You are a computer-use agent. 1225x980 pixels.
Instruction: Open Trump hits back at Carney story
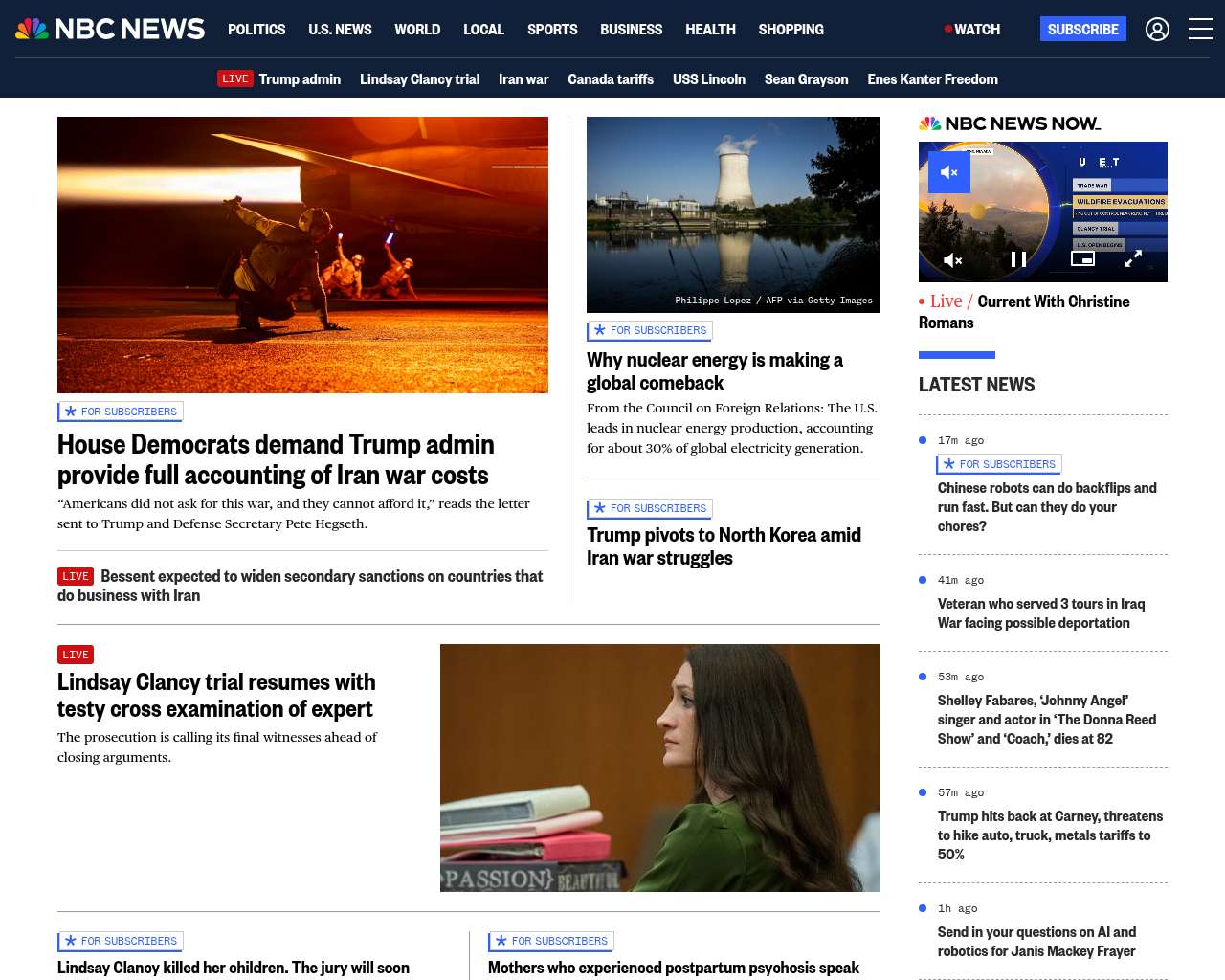tap(1050, 835)
